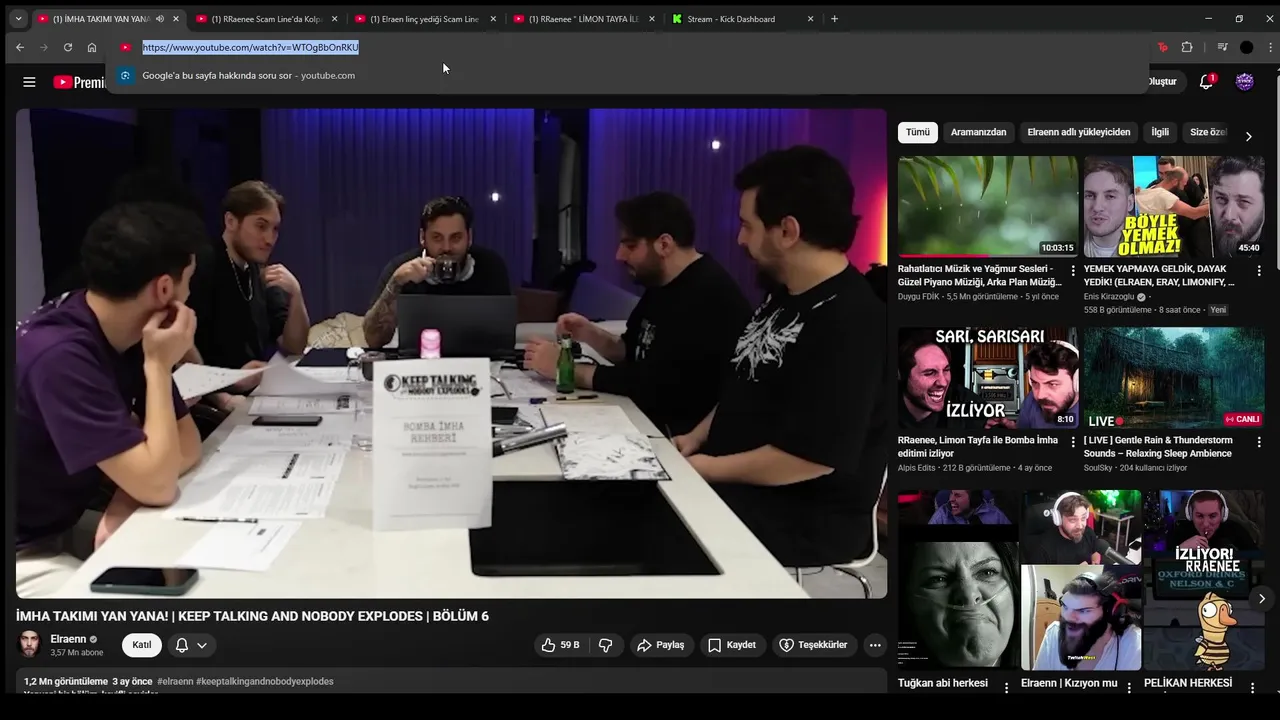Open the tab search dropdown arrow
This screenshot has height=720, width=1280.
(x=18, y=18)
